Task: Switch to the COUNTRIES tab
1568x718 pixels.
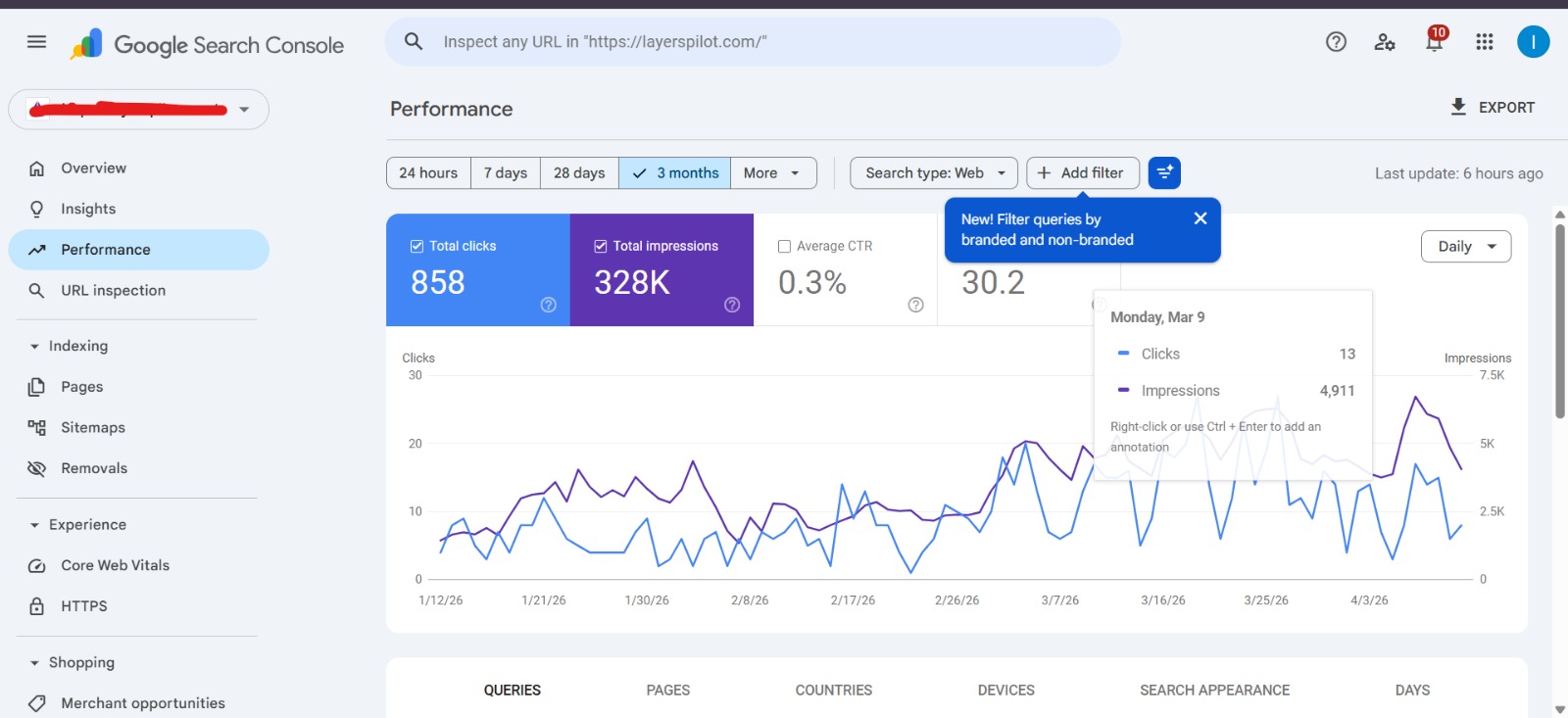Action: coord(834,691)
